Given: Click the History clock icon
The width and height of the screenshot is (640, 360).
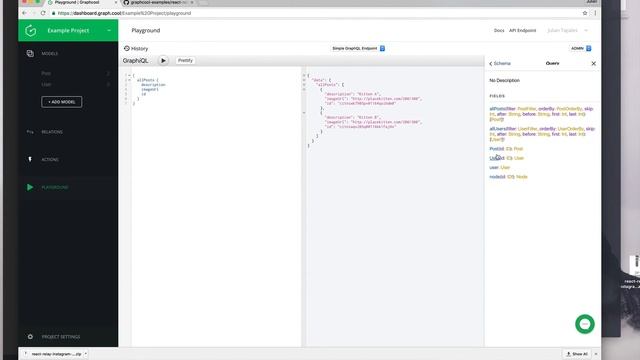Looking at the screenshot, I should 127,48.
